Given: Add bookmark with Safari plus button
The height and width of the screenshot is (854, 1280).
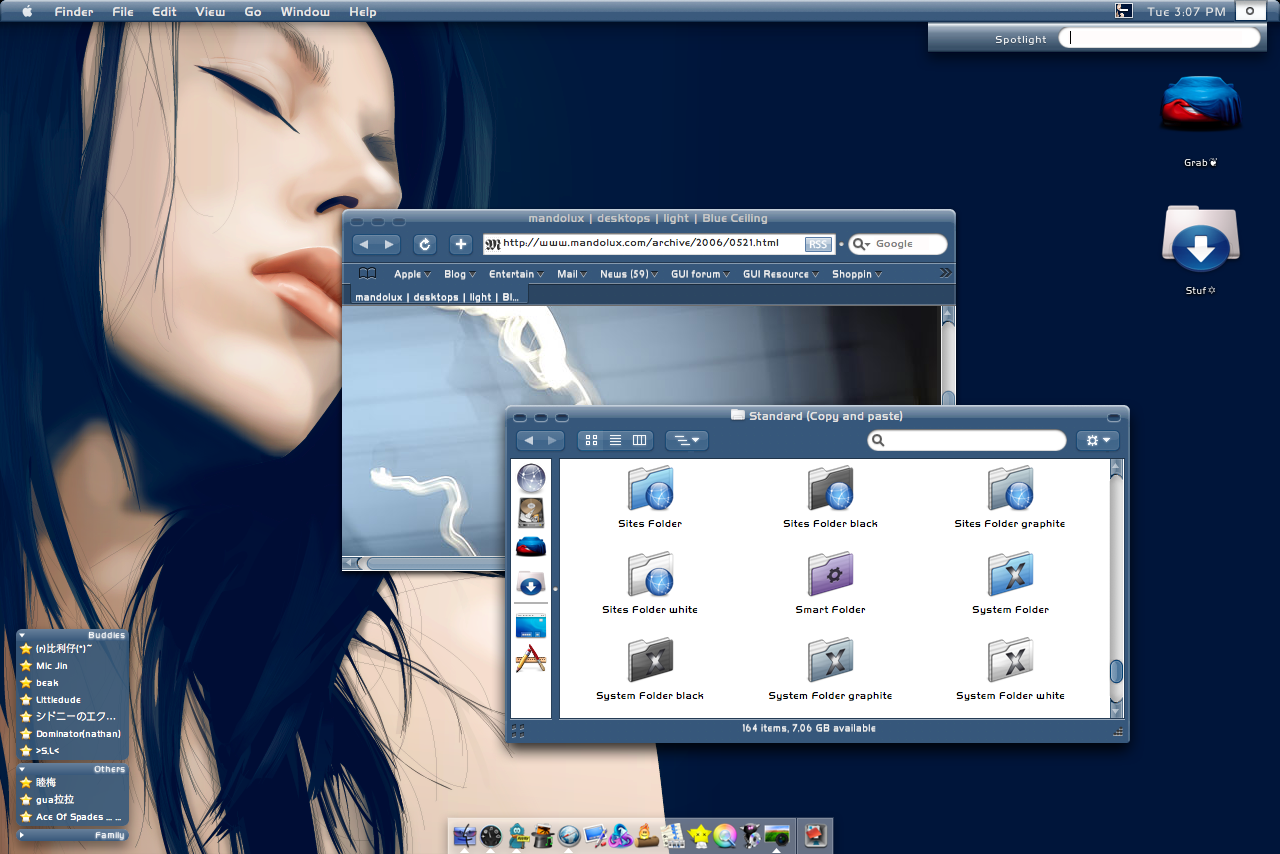Looking at the screenshot, I should tap(460, 244).
